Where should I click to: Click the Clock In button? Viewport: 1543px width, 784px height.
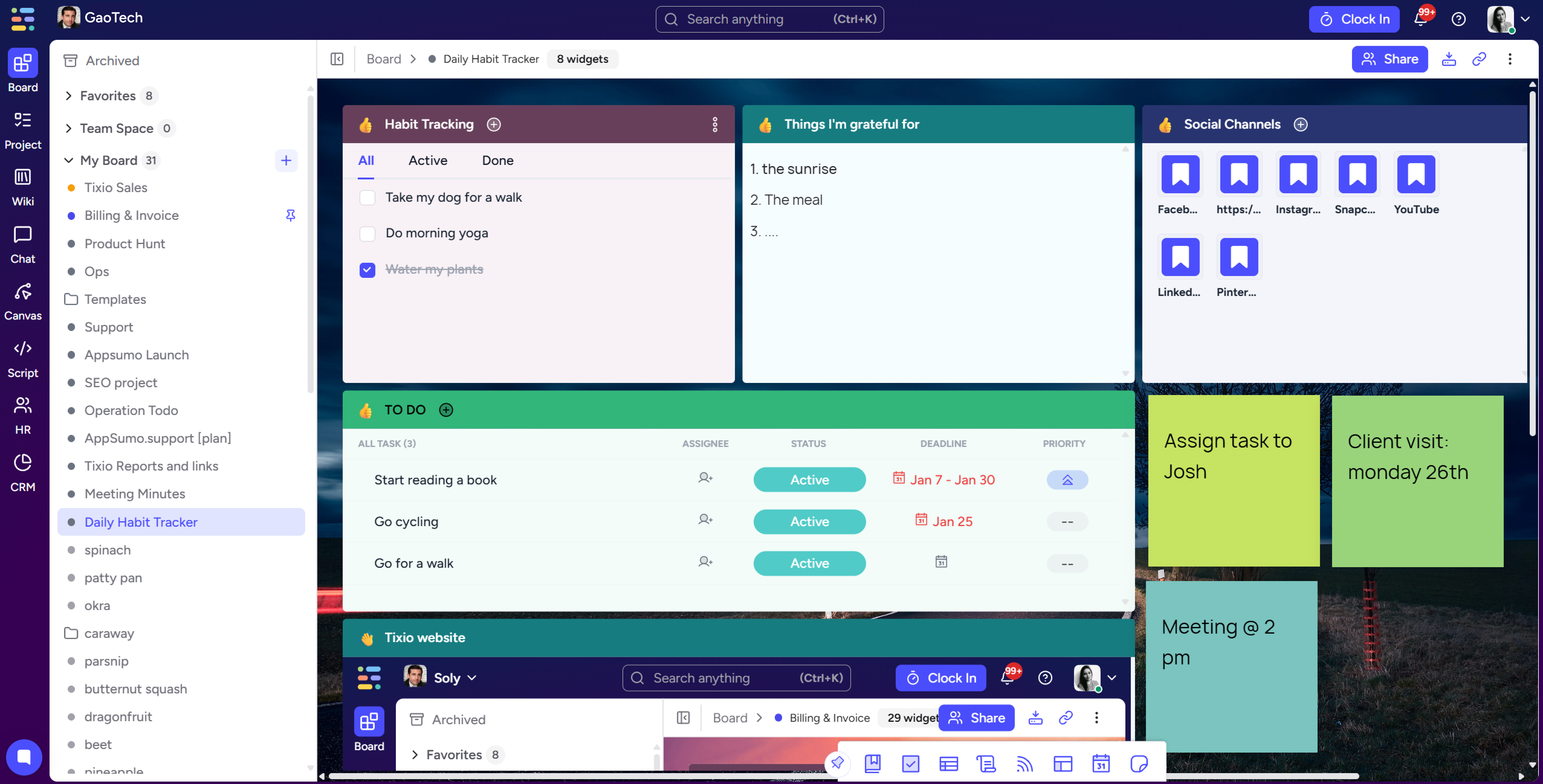1354,19
